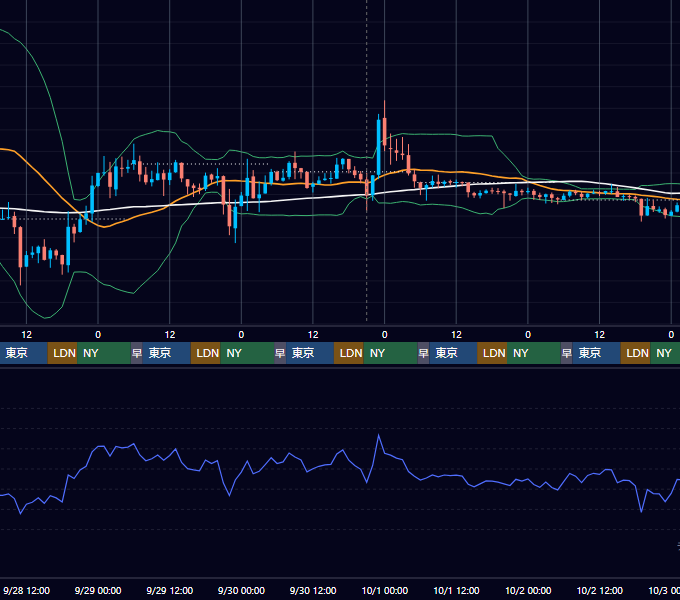Click the oscillator peak near 10/1 00:00

[379, 435]
